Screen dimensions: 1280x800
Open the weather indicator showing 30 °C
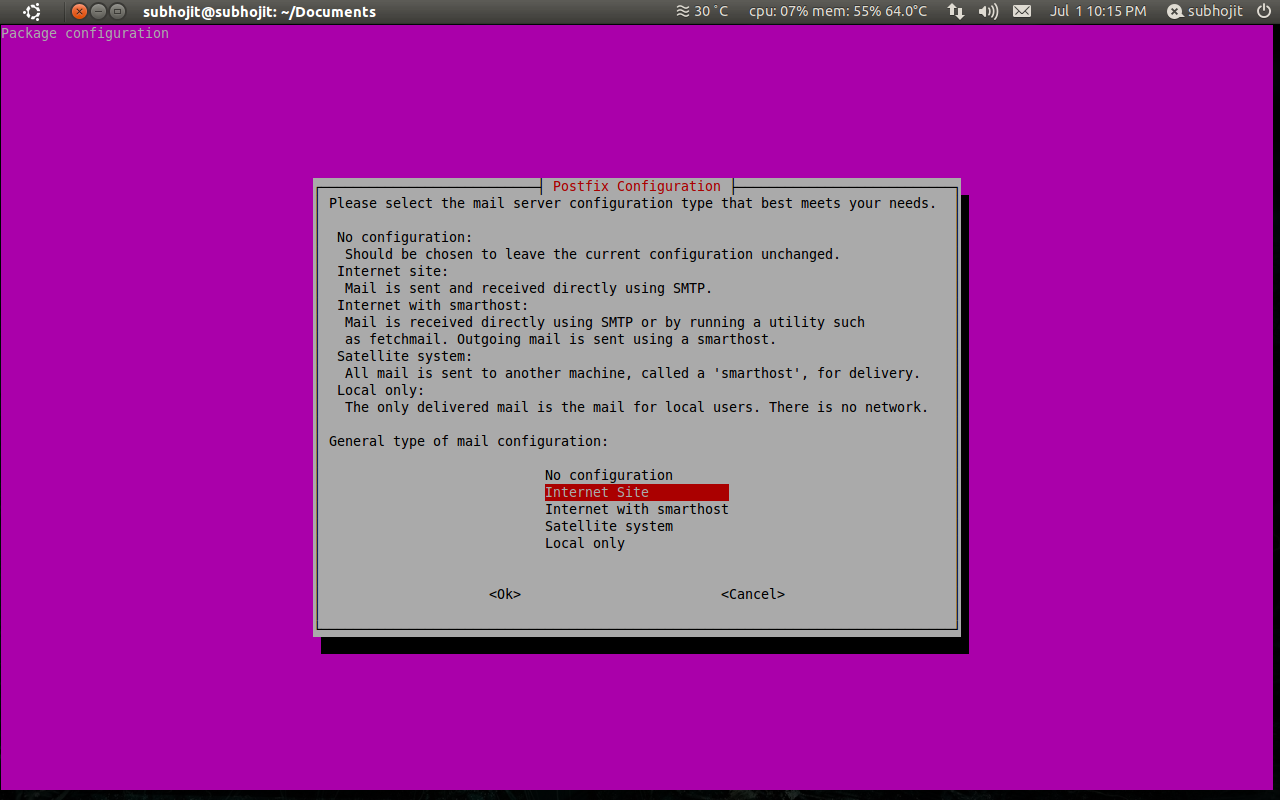[702, 12]
